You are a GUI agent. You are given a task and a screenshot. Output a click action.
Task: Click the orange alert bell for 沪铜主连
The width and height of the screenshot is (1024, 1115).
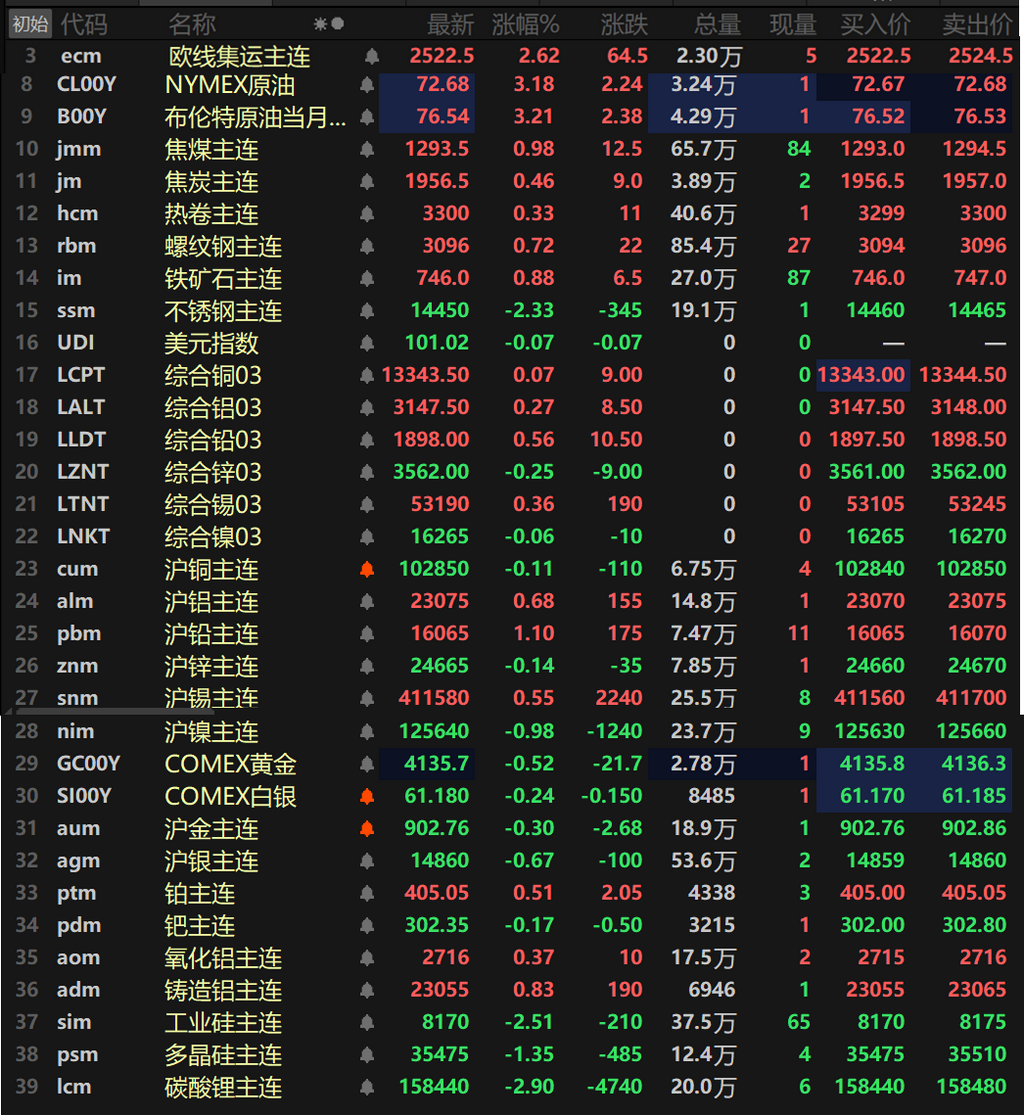pyautogui.click(x=367, y=569)
